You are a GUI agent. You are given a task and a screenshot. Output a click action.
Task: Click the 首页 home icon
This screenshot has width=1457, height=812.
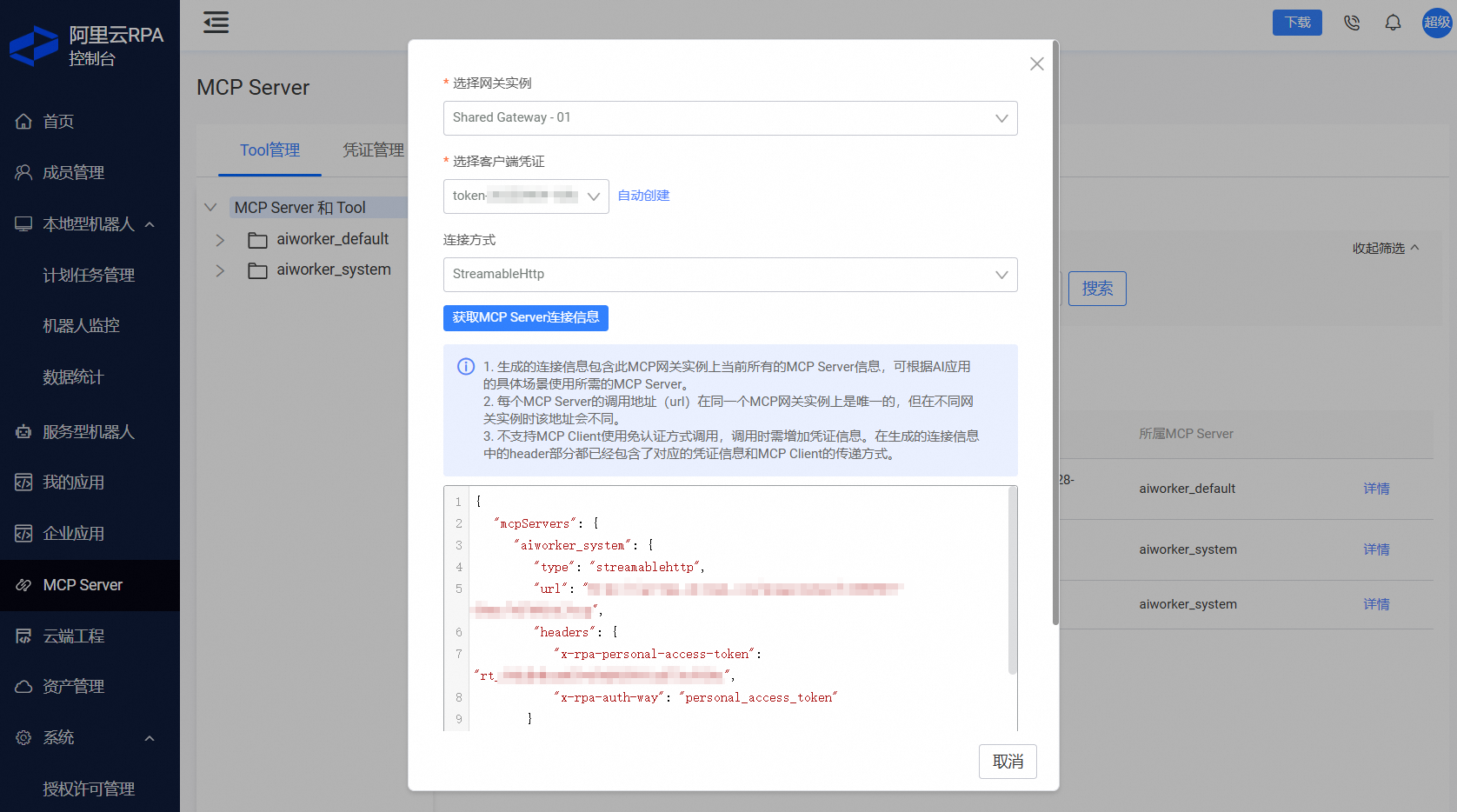point(23,122)
